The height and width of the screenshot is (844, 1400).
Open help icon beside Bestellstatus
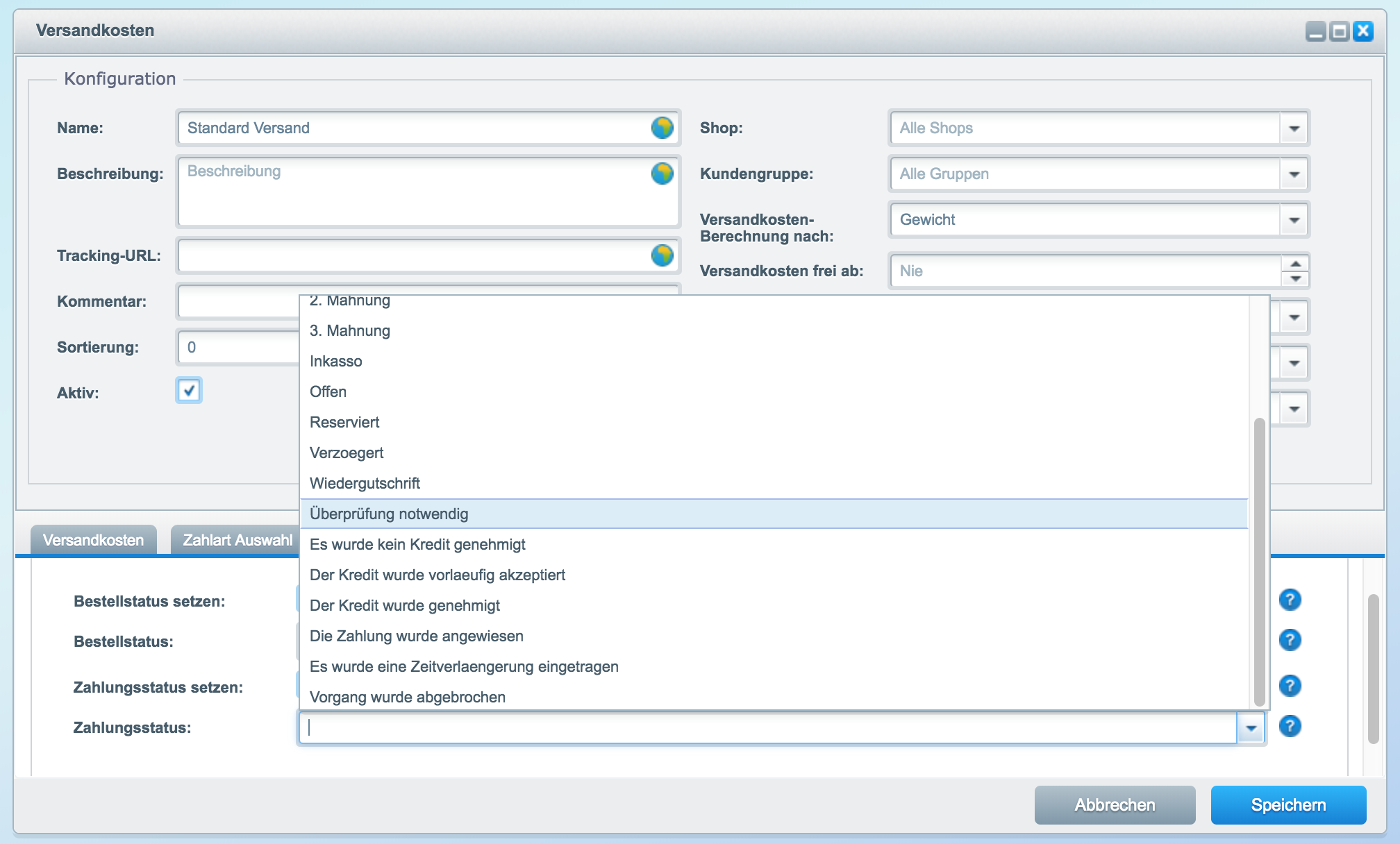1290,640
